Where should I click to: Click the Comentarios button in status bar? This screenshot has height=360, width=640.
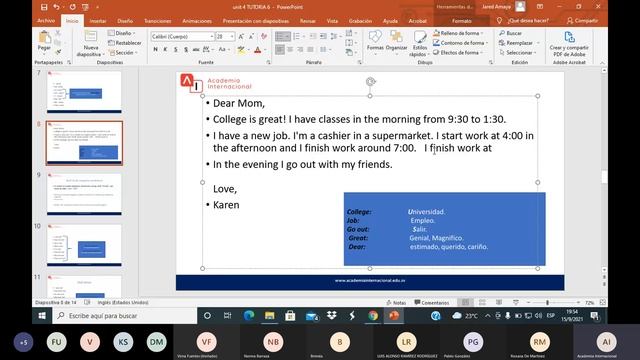(x=431, y=302)
